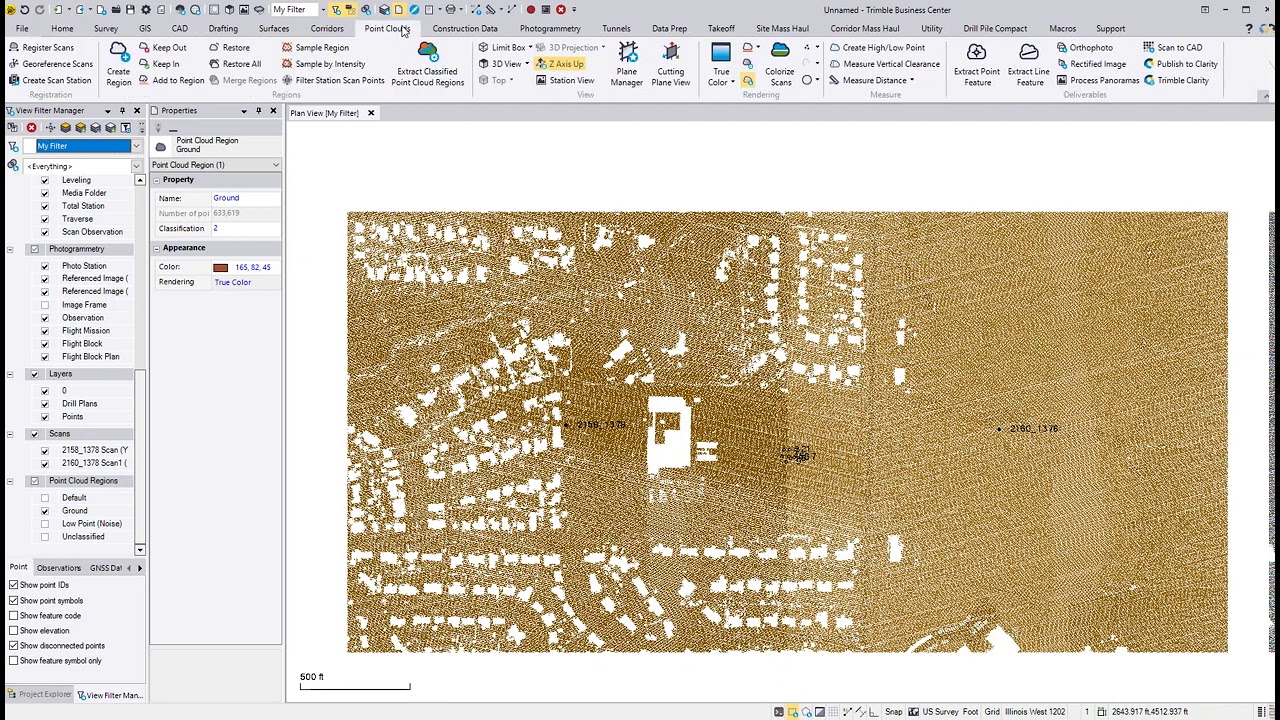Screen dimensions: 1280x720
Task: Open Cutting Plane View
Action: tap(671, 65)
